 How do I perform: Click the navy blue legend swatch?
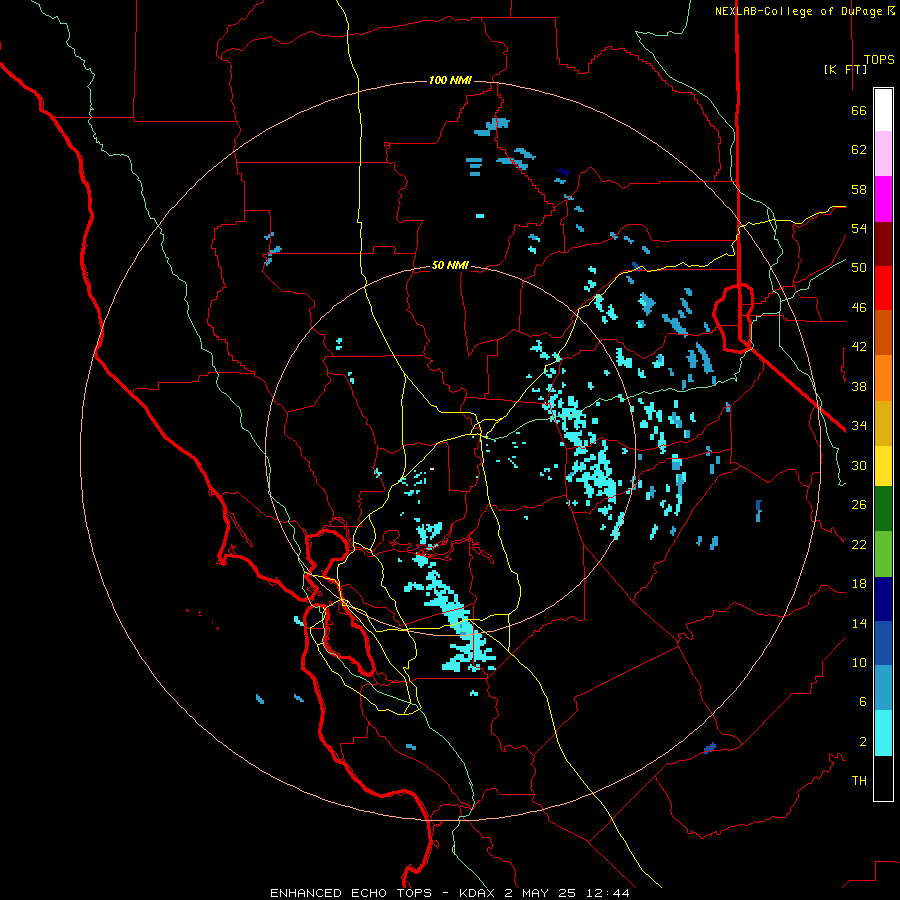[883, 599]
